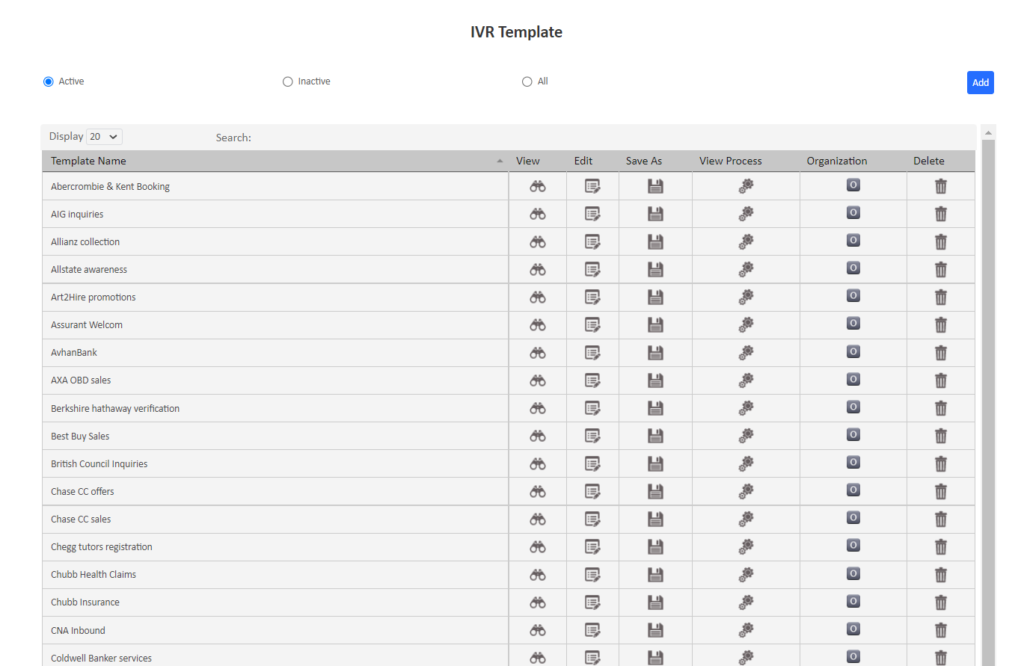Open the Organization icon for Chase CC offers
This screenshot has width=1024, height=666.
coord(853,490)
